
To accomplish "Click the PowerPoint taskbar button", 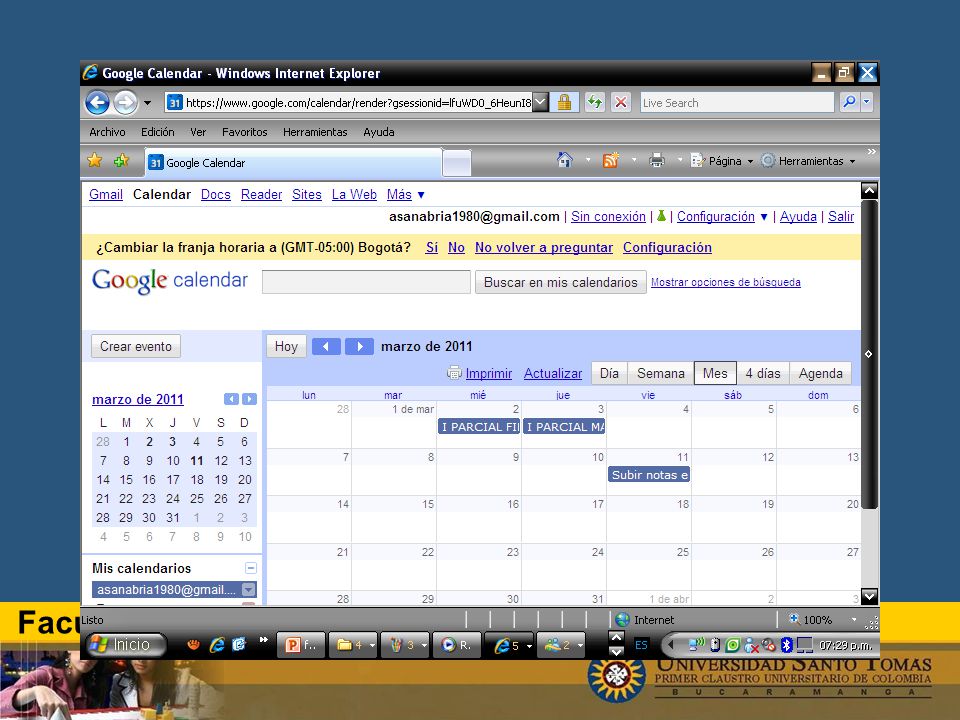I will coord(302,645).
